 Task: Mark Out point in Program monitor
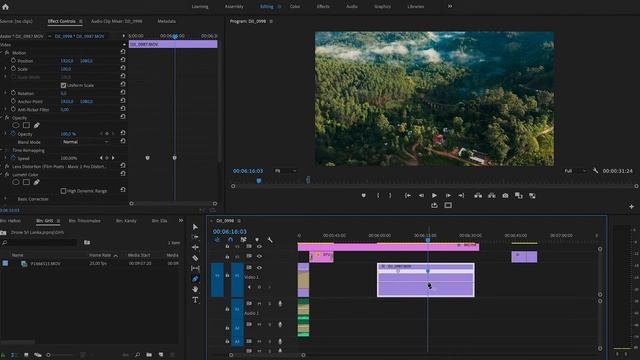click(390, 196)
